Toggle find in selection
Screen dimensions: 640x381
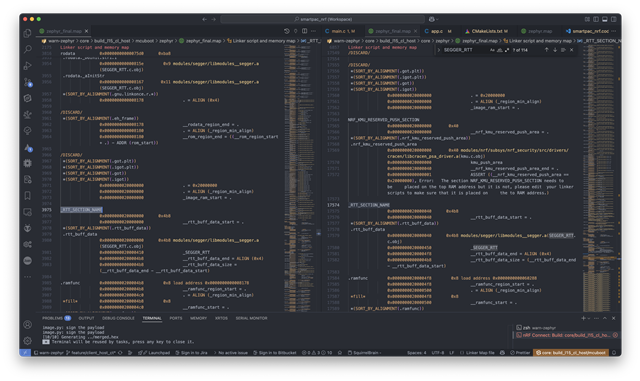point(563,50)
